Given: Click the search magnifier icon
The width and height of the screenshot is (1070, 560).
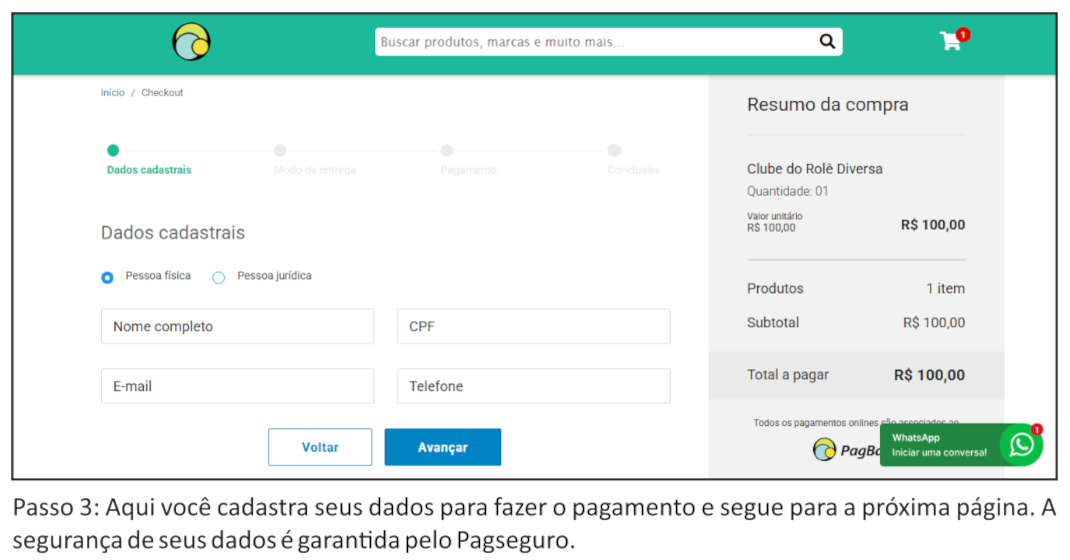Looking at the screenshot, I should (827, 42).
